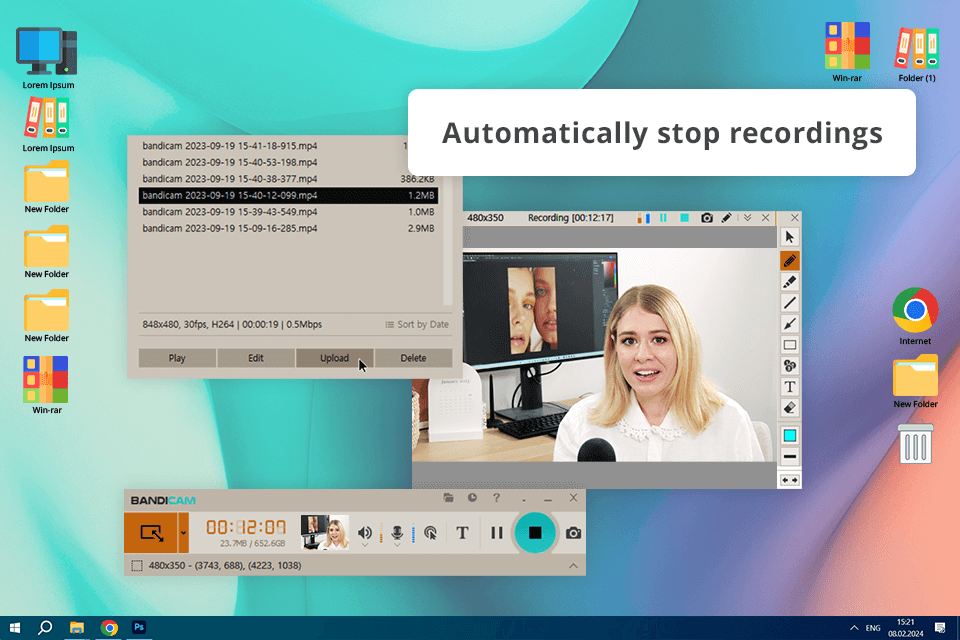The width and height of the screenshot is (960, 640).
Task: Open the Bandicam output folder icon
Action: (x=449, y=498)
